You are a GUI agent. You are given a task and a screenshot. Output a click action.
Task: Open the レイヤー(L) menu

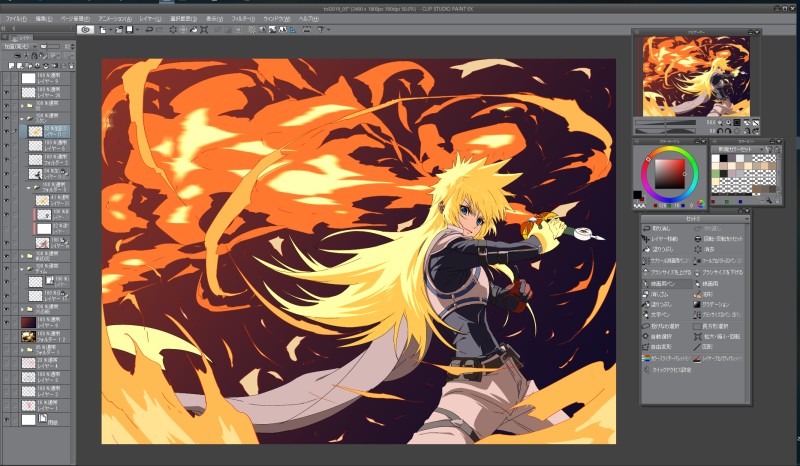tap(151, 18)
